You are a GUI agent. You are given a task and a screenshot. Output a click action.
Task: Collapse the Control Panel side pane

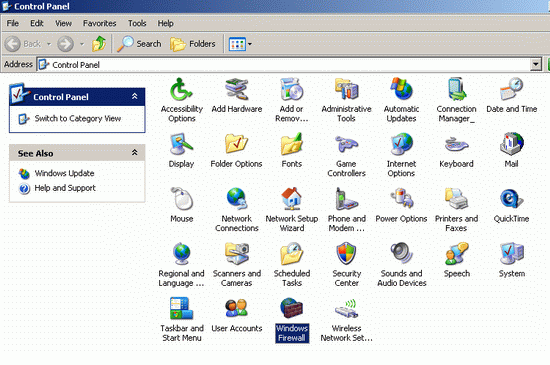[x=134, y=96]
